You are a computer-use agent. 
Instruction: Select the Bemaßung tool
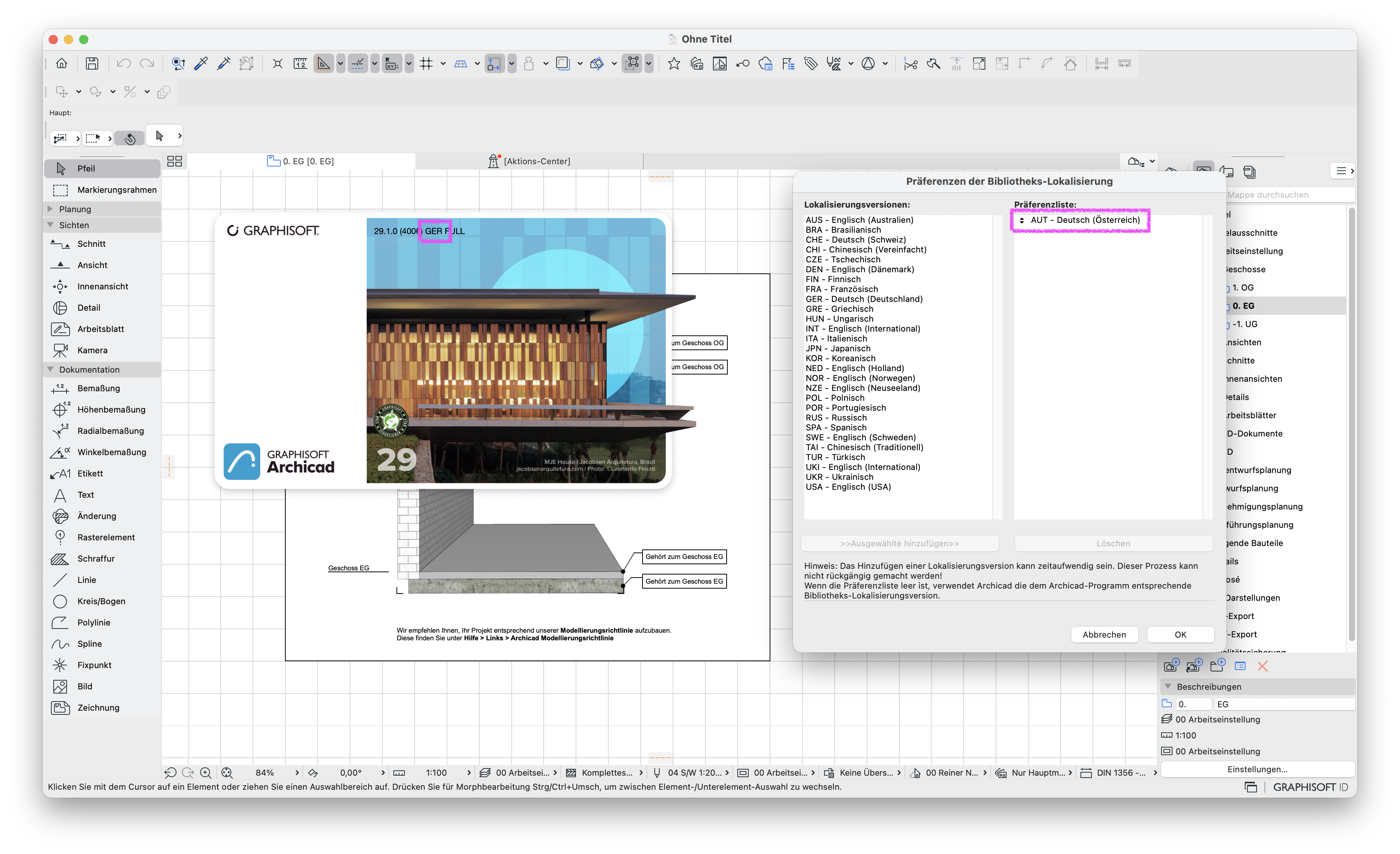click(102, 388)
